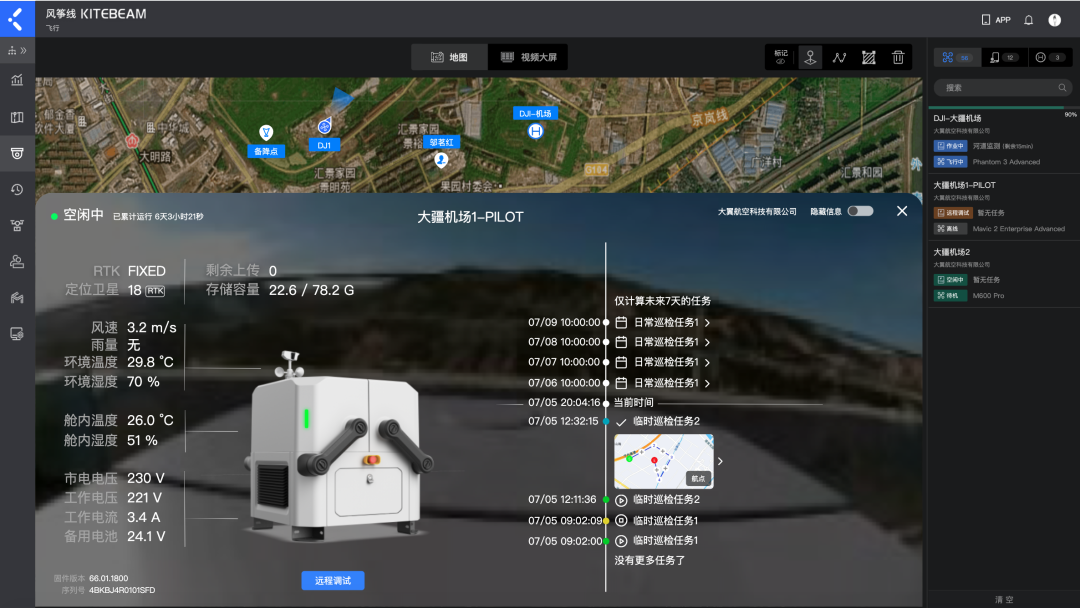
Task: Toggle 标记 visibility eye icon
Action: pyautogui.click(x=781, y=62)
